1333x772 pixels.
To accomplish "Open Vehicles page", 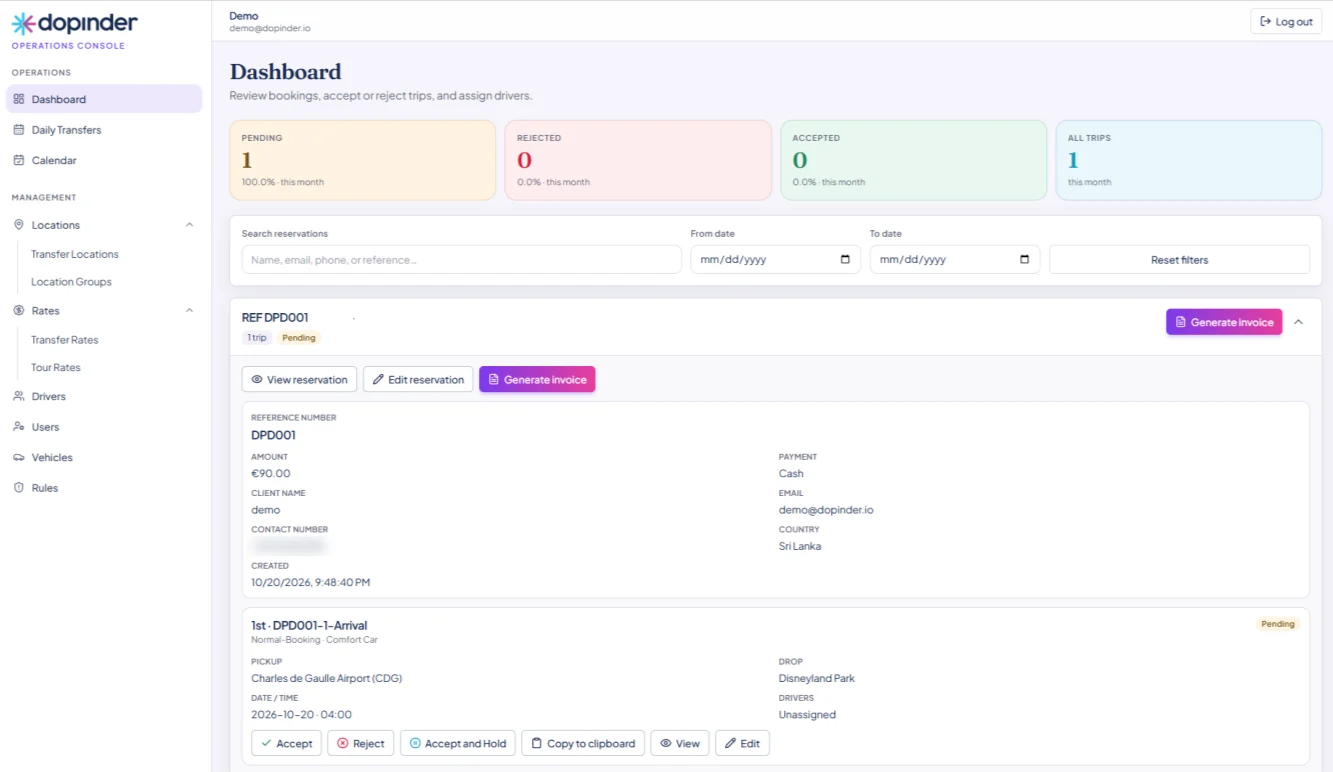I will coord(104,457).
